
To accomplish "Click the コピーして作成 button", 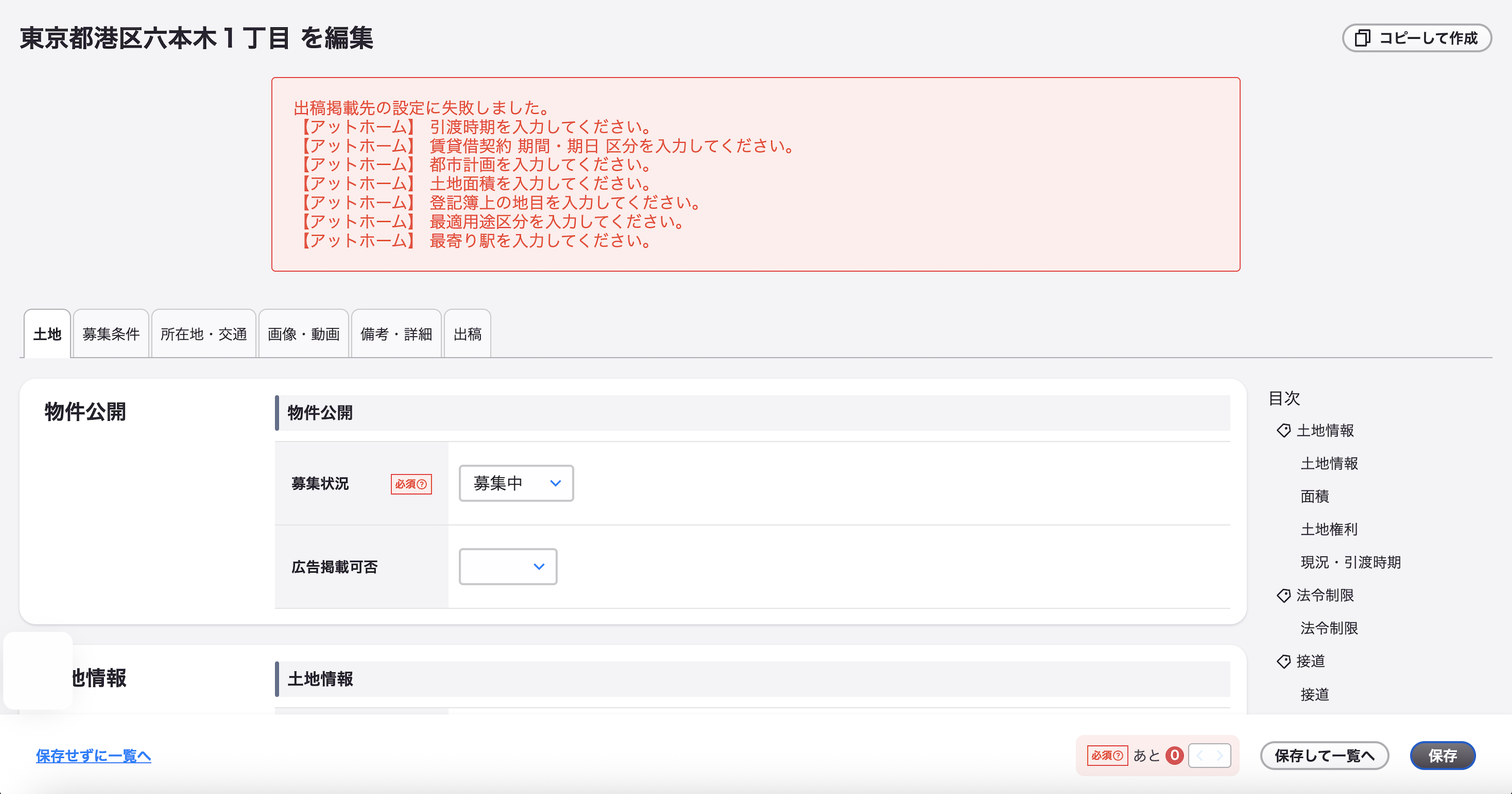I will 1416,38.
